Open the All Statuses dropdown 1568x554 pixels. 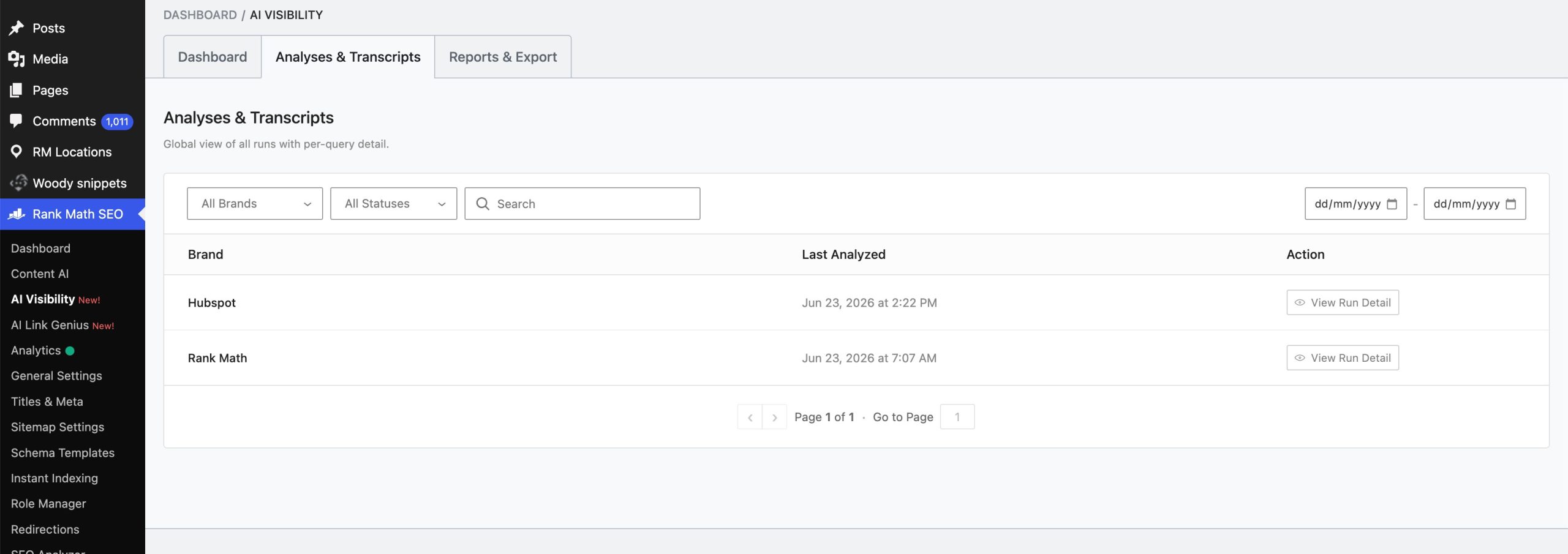tap(393, 204)
